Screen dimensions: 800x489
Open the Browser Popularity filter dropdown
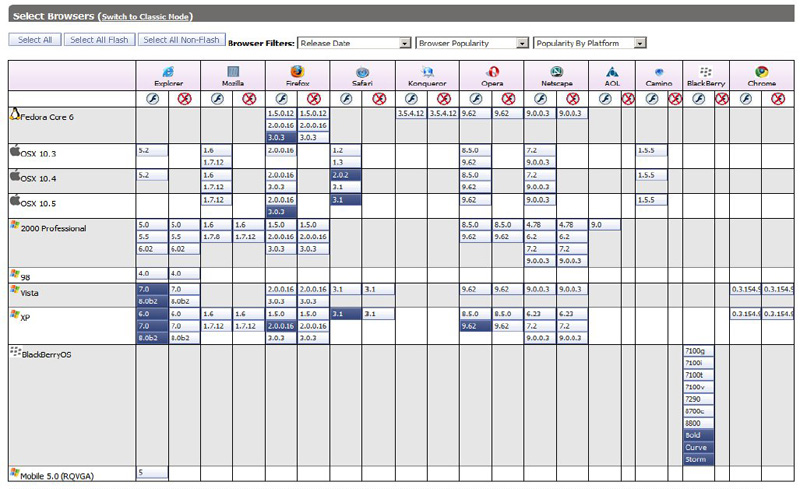tap(472, 43)
